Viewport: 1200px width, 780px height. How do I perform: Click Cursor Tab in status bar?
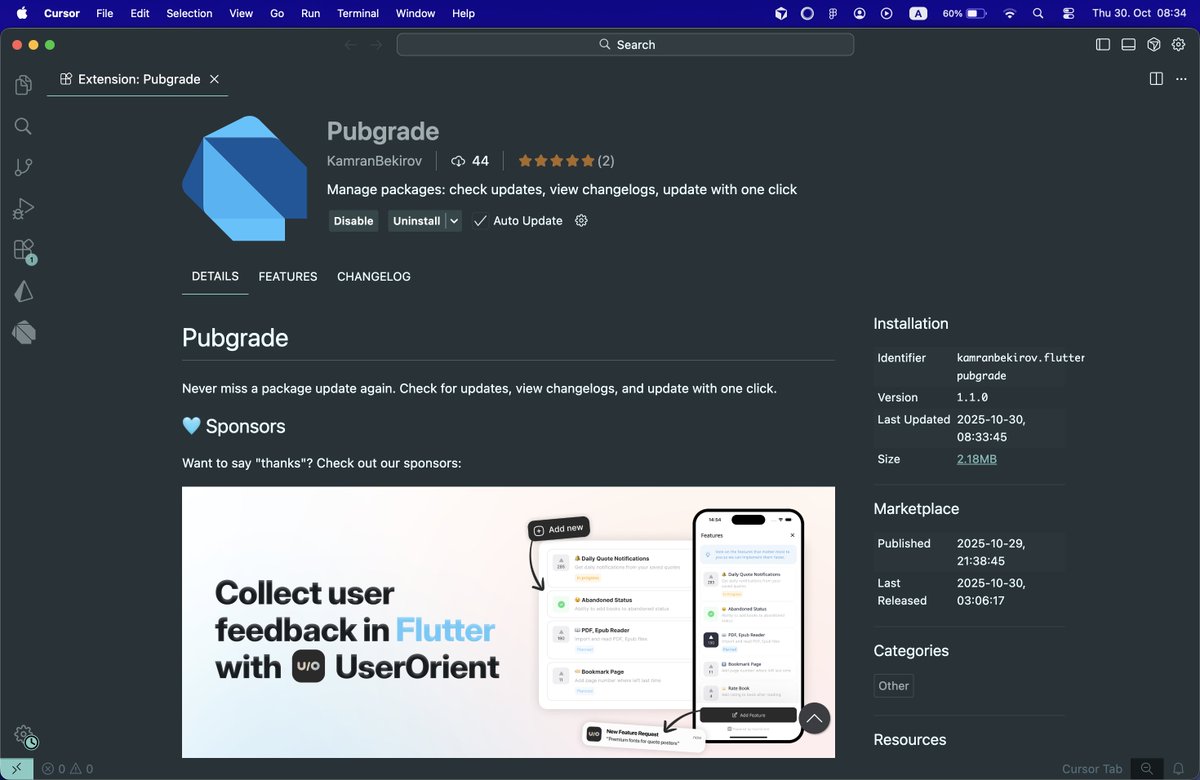pyautogui.click(x=1092, y=769)
